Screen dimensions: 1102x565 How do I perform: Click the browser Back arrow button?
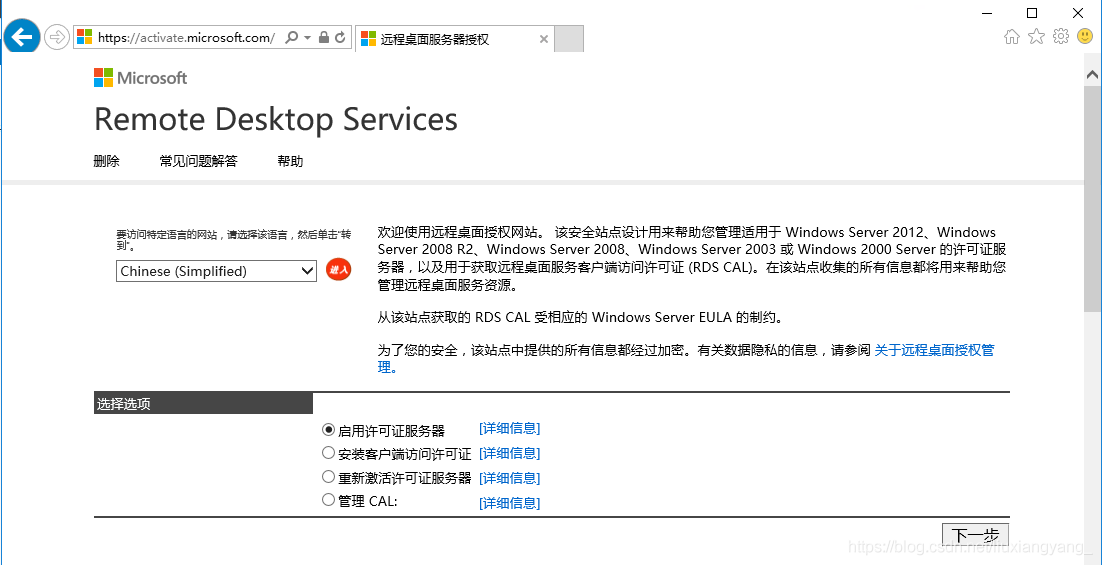coord(22,38)
